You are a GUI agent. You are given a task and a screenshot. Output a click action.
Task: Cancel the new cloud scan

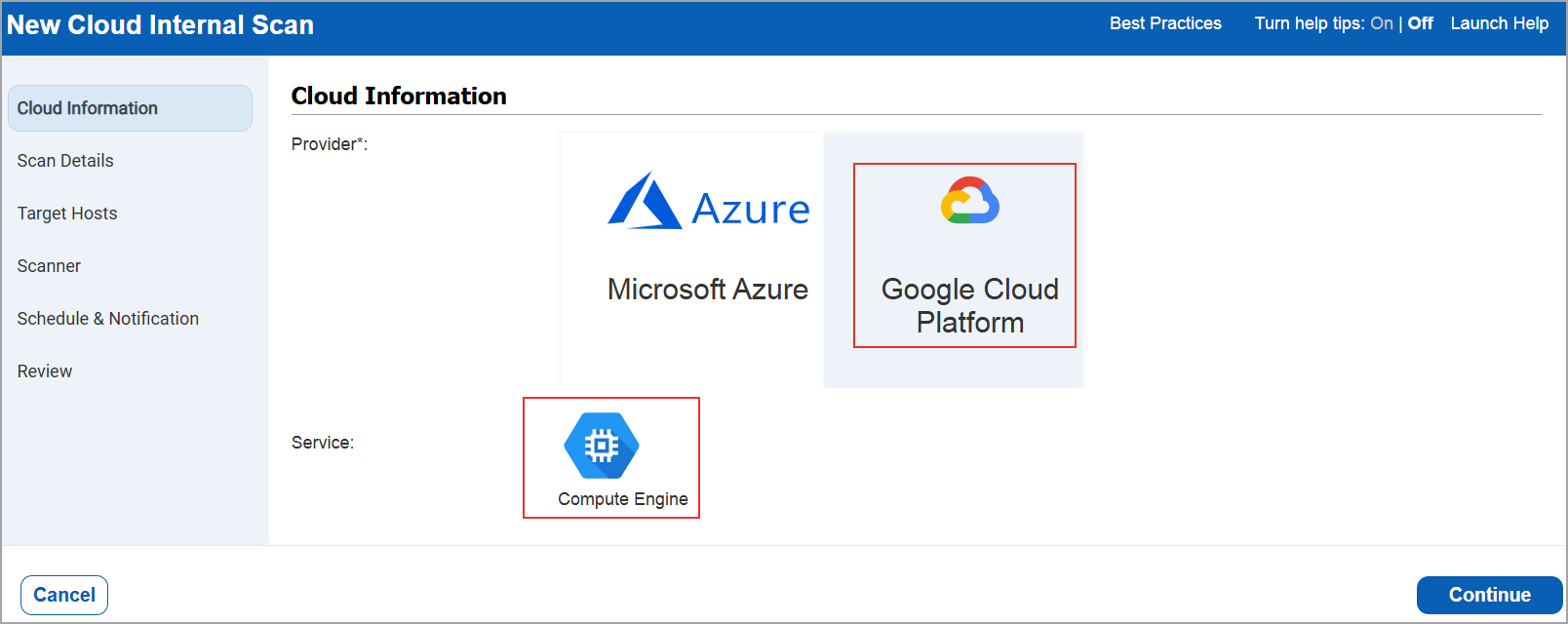click(64, 595)
